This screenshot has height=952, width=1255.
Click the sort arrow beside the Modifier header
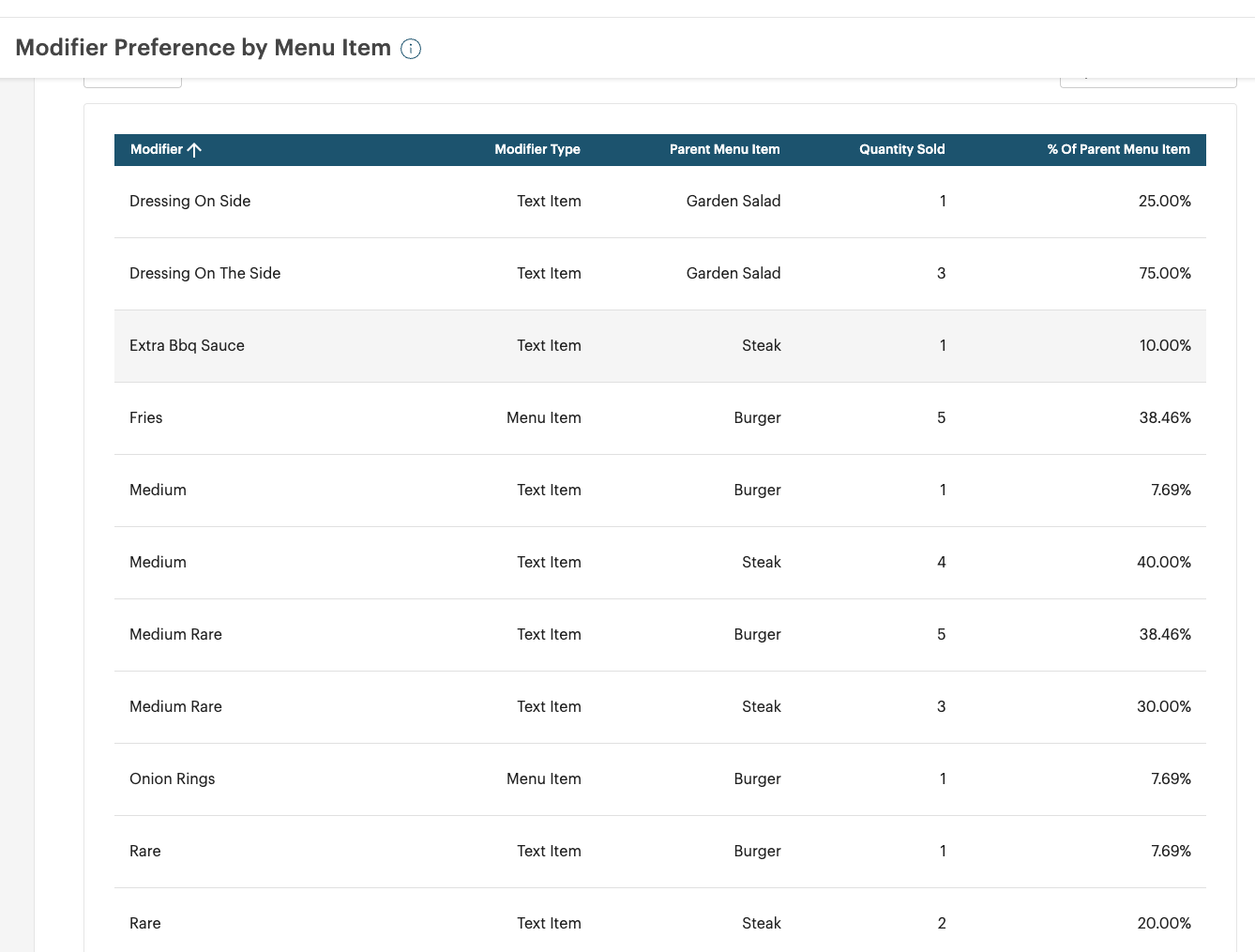[194, 150]
